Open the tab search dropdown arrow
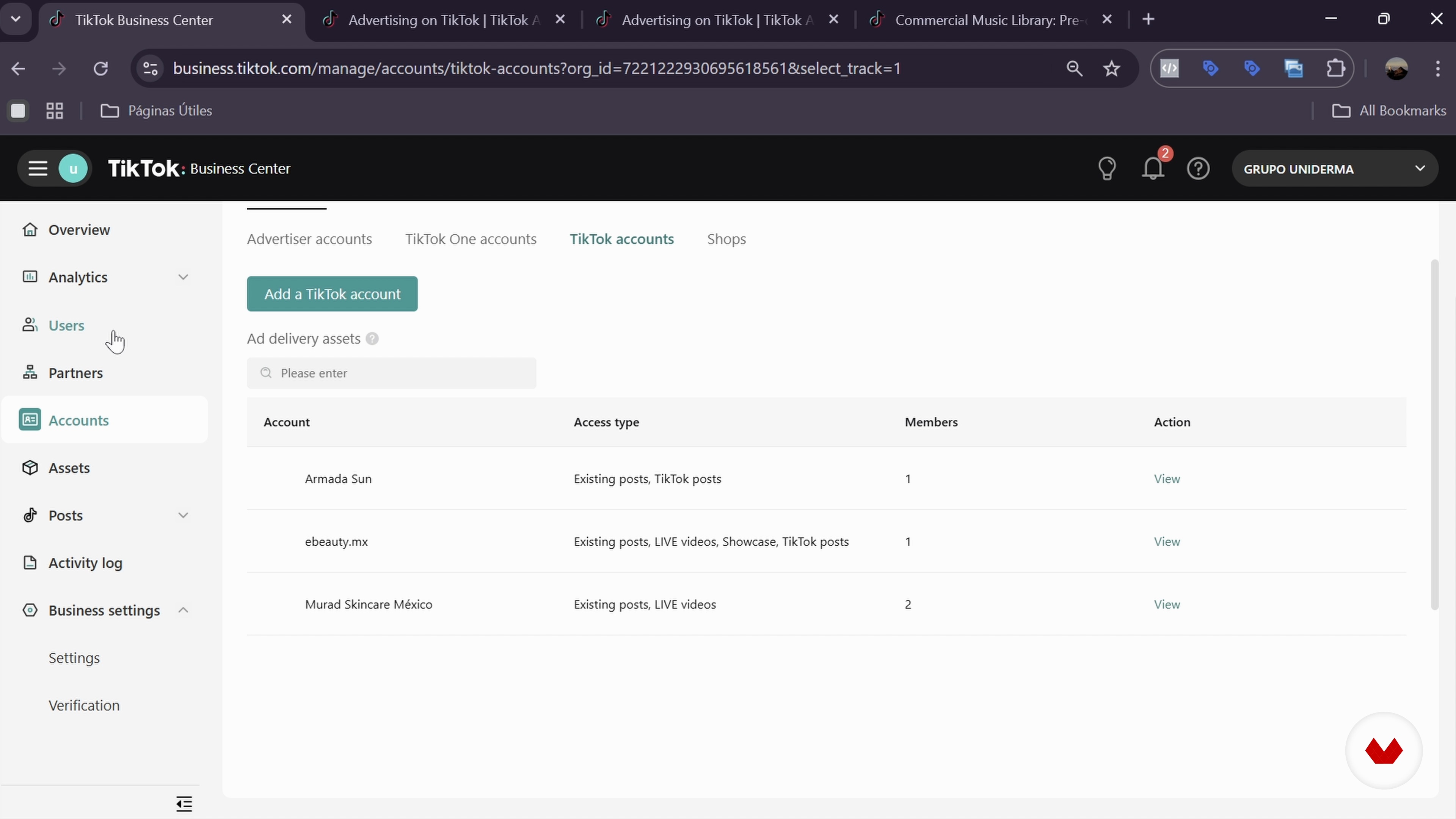 (16, 19)
